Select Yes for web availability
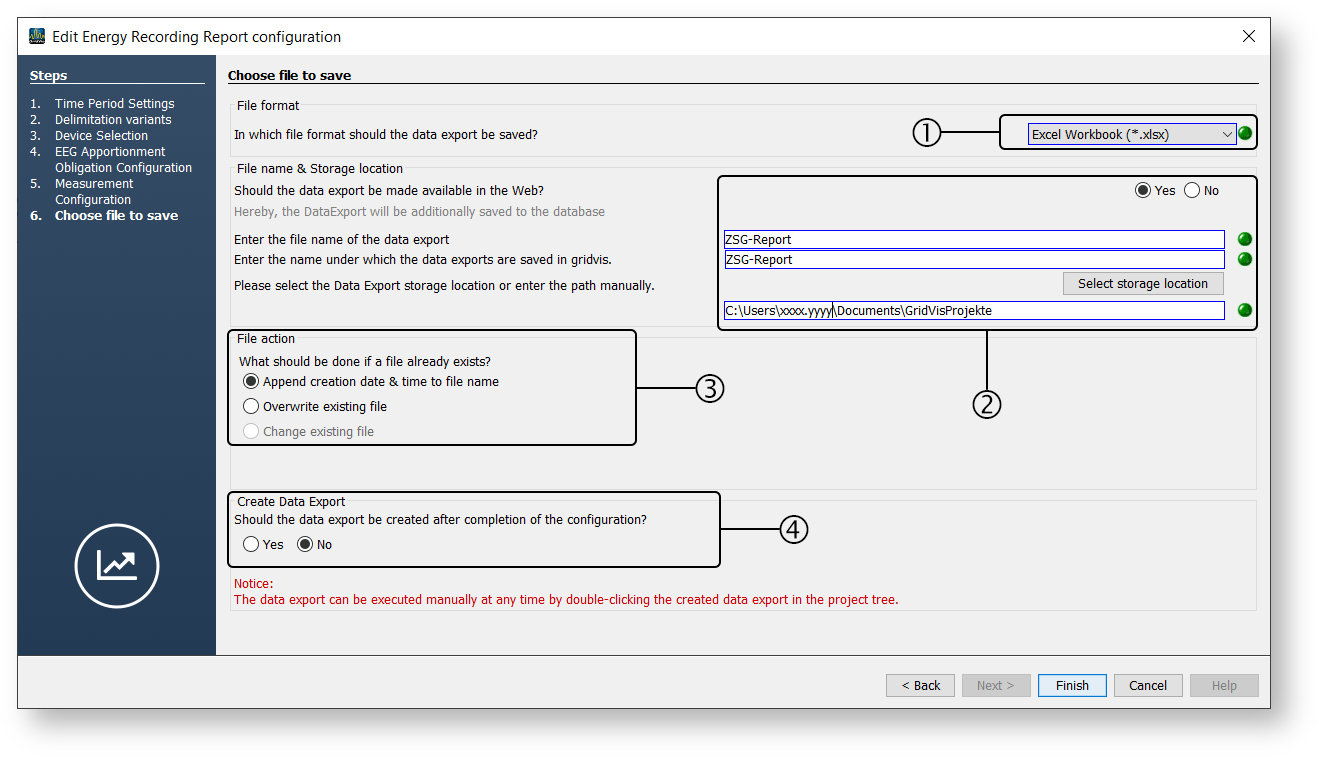The height and width of the screenshot is (757, 1319). (1143, 190)
